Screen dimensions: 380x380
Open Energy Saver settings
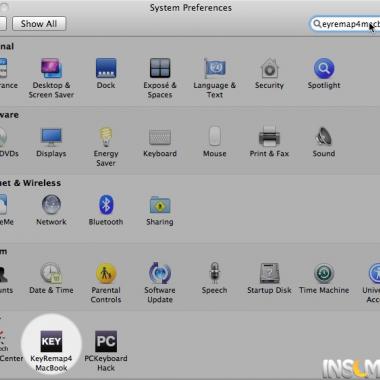click(x=106, y=146)
